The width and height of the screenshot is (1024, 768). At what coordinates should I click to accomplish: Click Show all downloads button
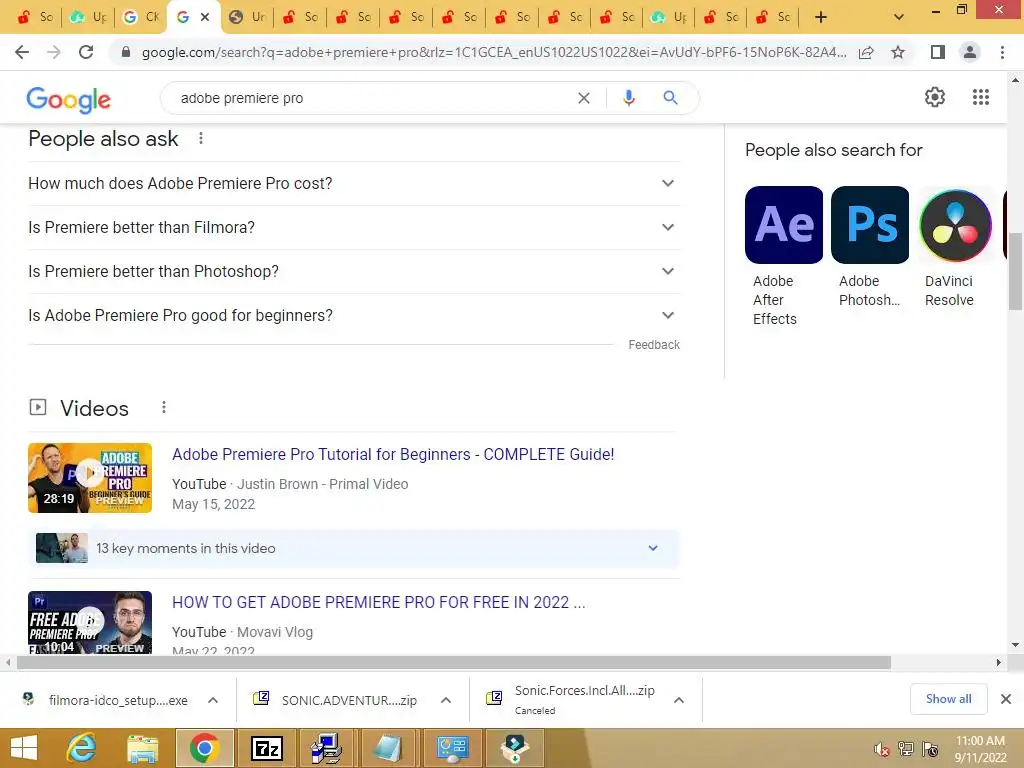948,699
